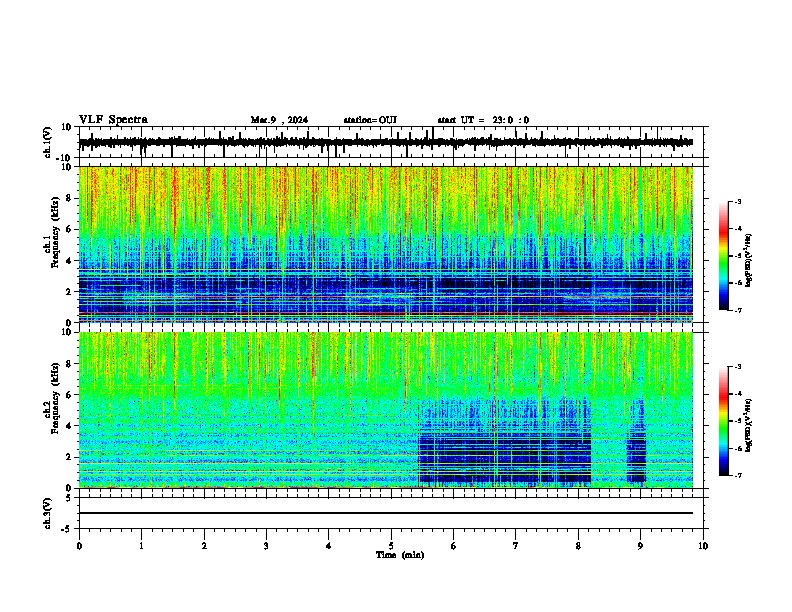This screenshot has height=612, width=792.
Task: Click the ch.1 voltage waveform trace
Action: click(386, 143)
